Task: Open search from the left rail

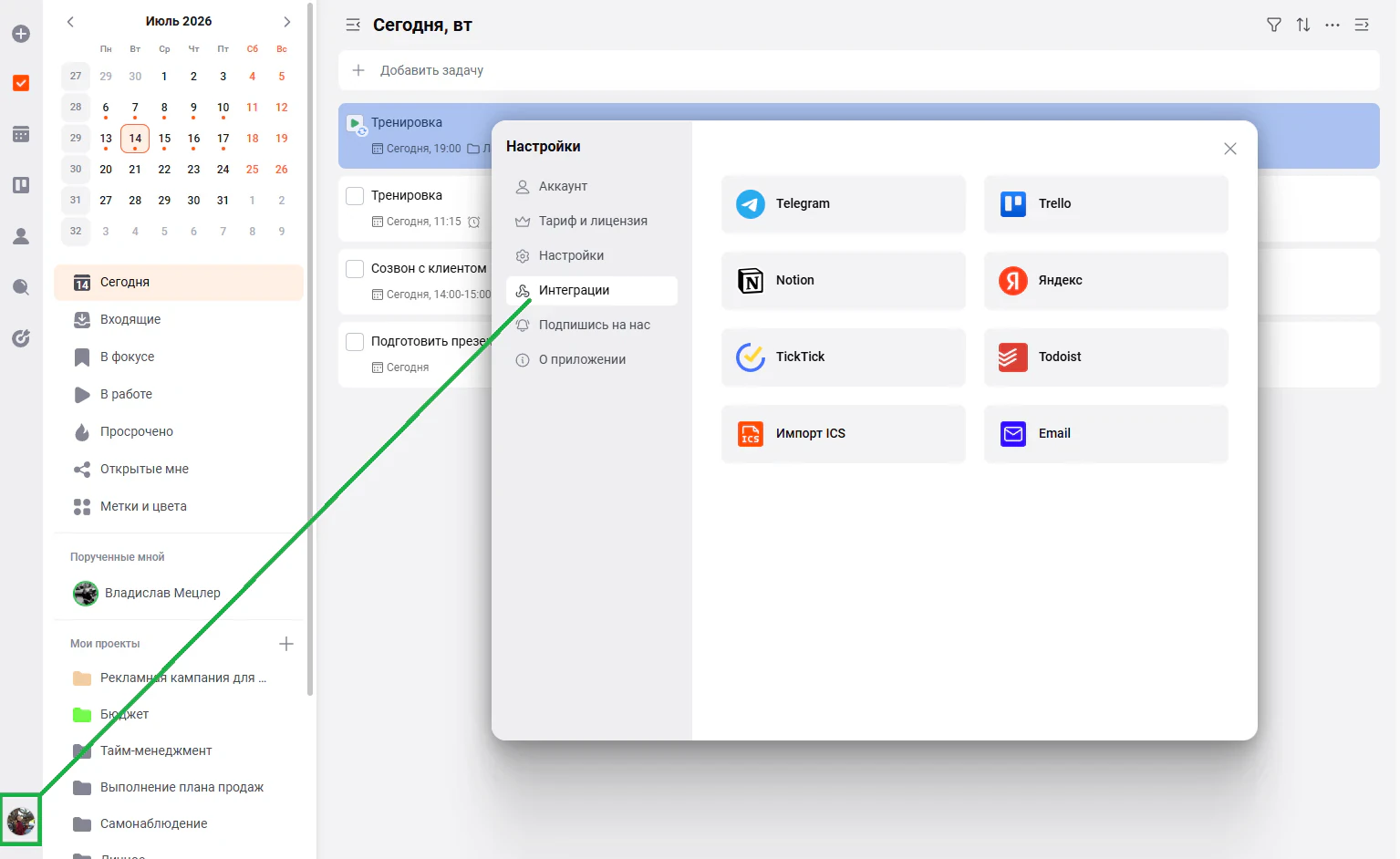Action: (x=21, y=287)
